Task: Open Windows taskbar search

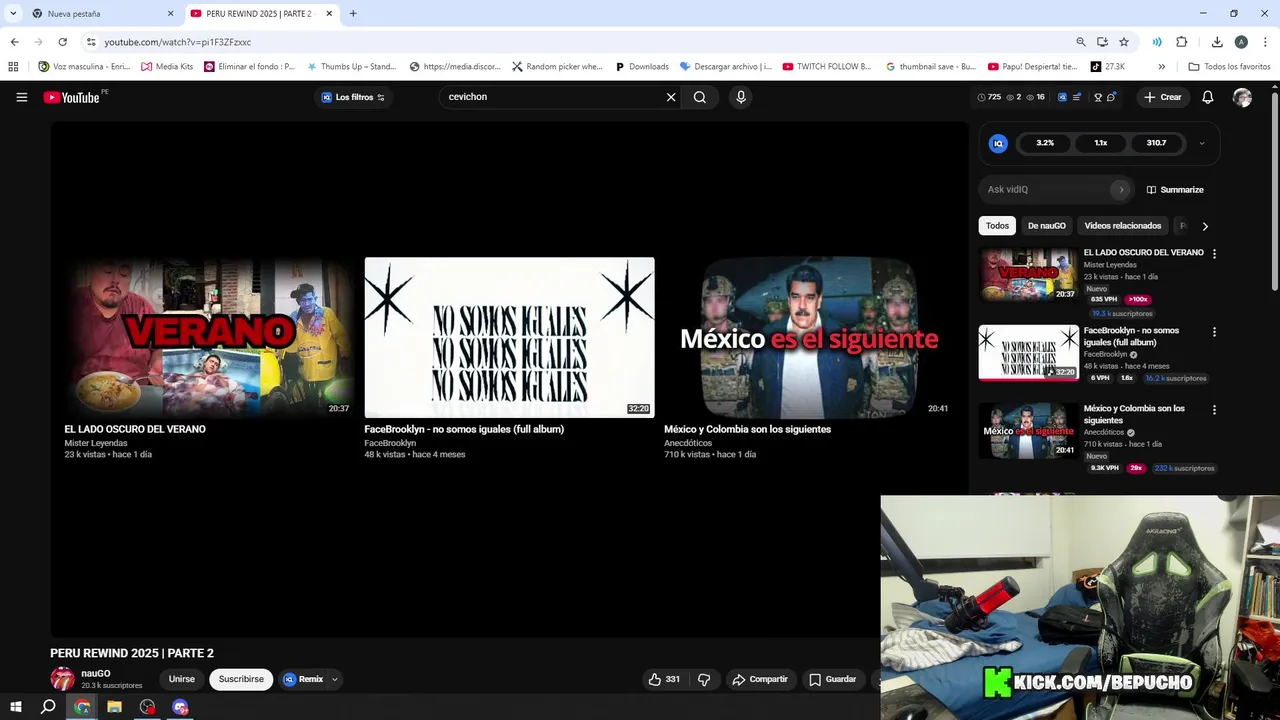Action: point(48,707)
